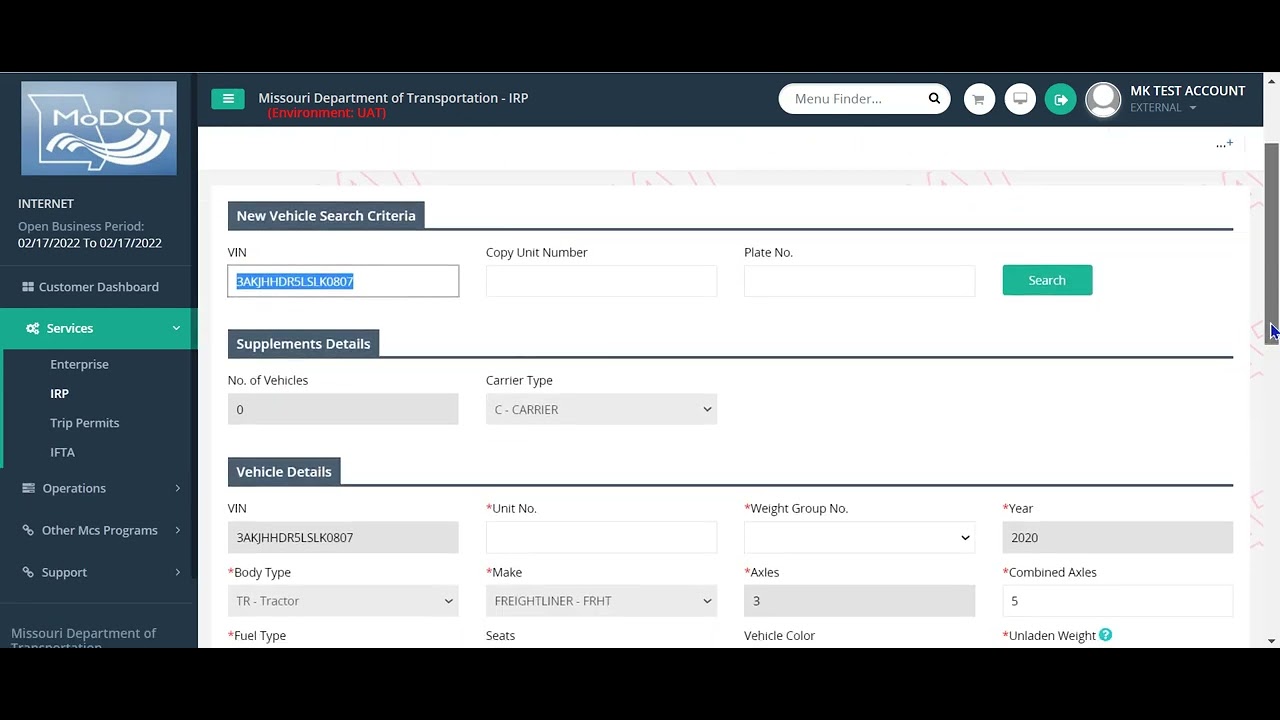Open MK TEST ACCOUNT user dropdown
Screen dimensions: 1280x720
point(1187,99)
